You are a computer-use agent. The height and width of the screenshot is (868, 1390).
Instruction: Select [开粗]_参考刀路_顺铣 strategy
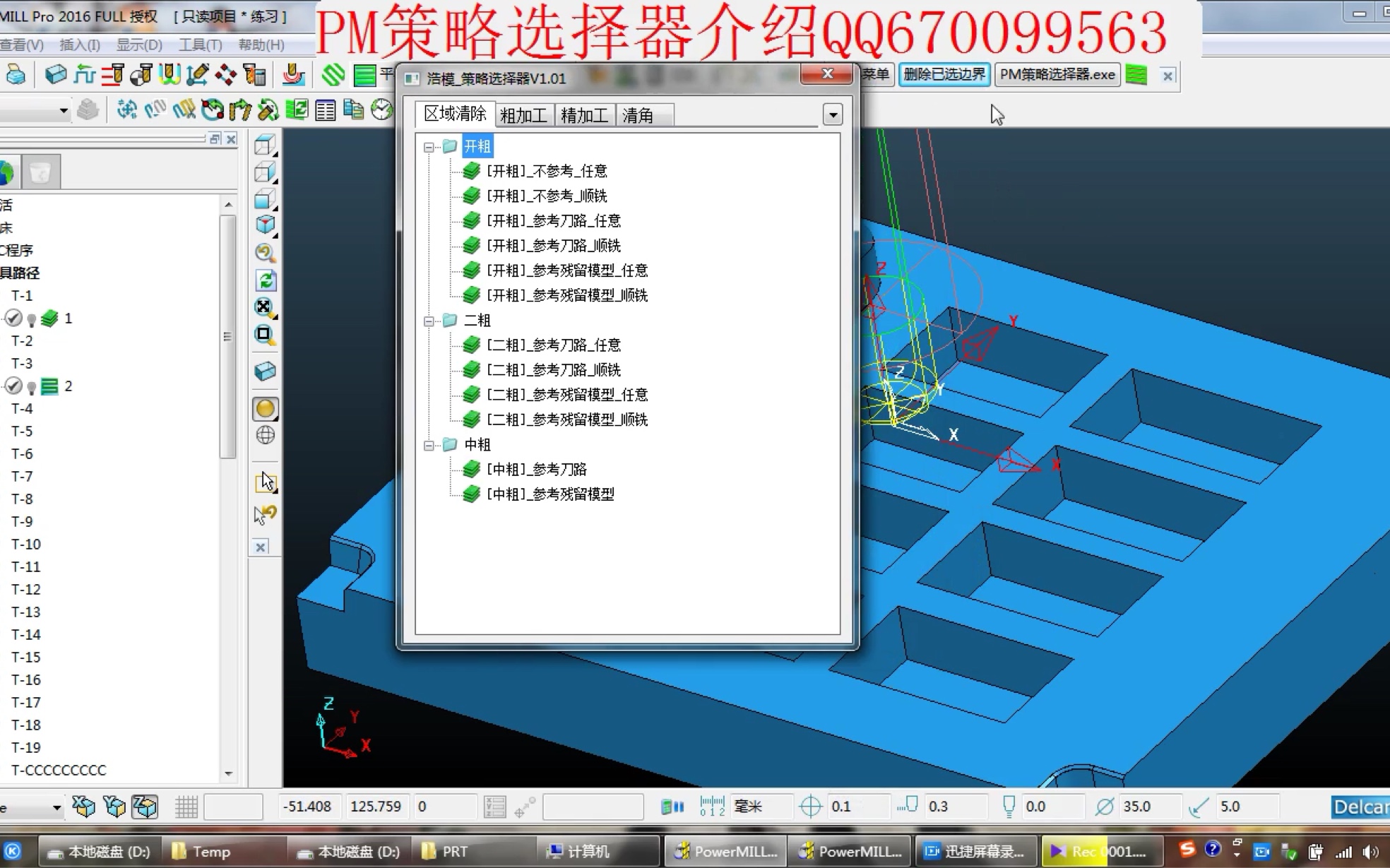pyautogui.click(x=554, y=245)
